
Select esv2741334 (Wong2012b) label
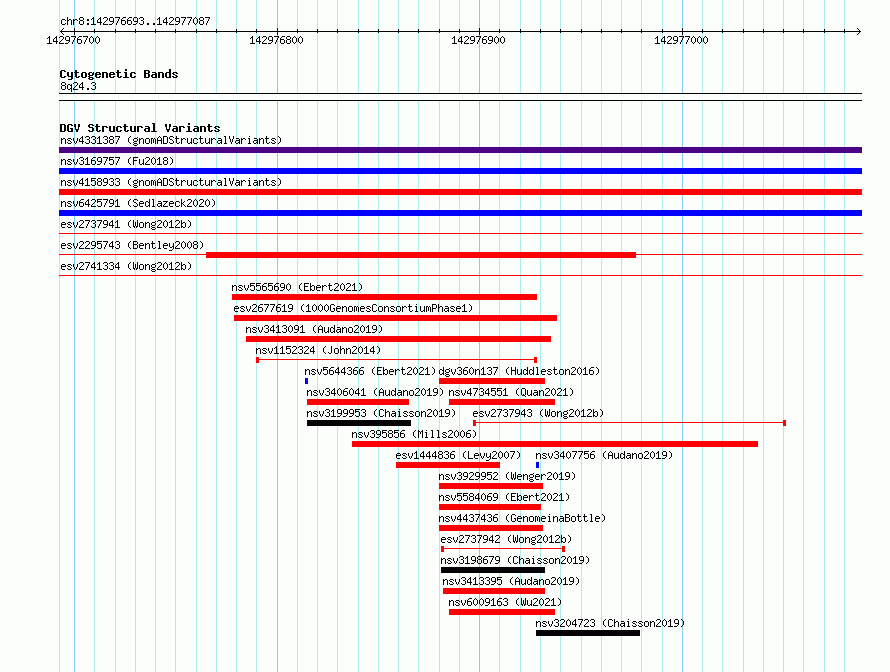tap(126, 266)
